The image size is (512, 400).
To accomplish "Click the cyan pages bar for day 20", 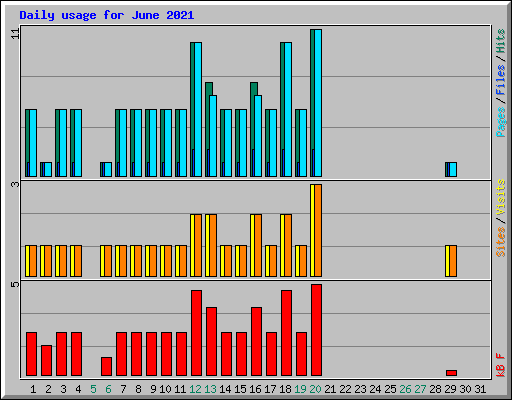I will pyautogui.click(x=318, y=103).
